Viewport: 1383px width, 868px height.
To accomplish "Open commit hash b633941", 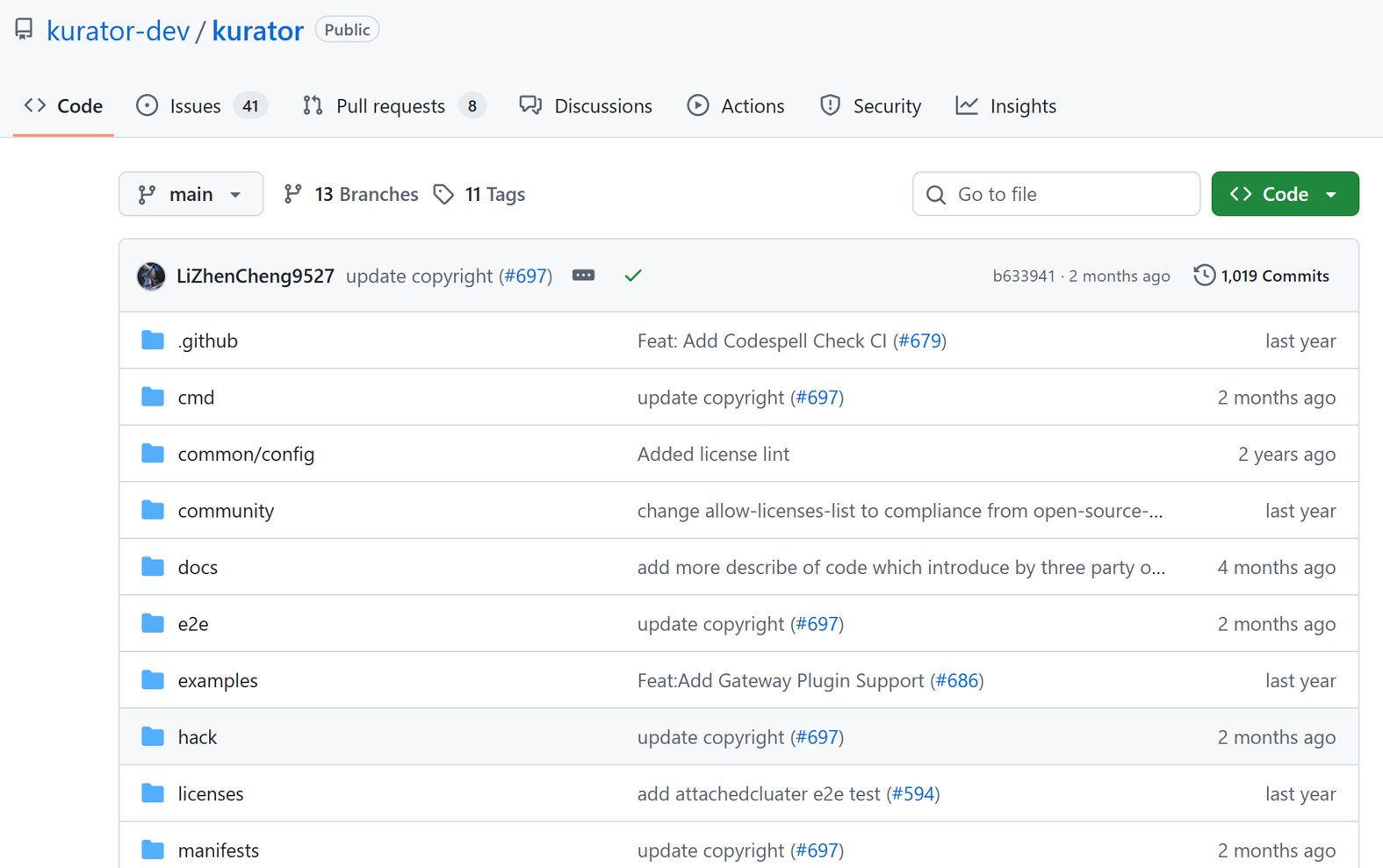I will pyautogui.click(x=1023, y=276).
